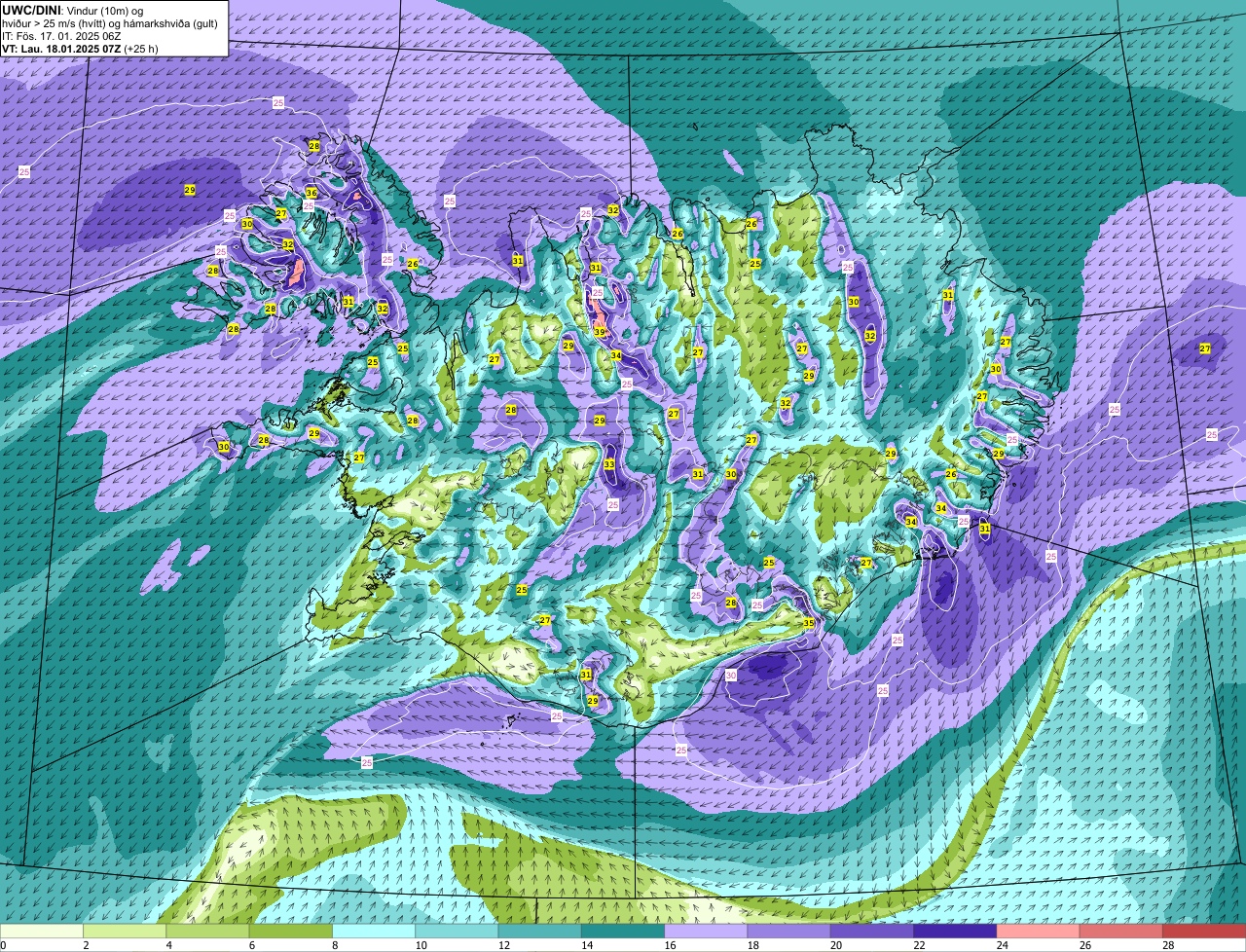Click the 2–4 light green legend swatch

click(125, 931)
